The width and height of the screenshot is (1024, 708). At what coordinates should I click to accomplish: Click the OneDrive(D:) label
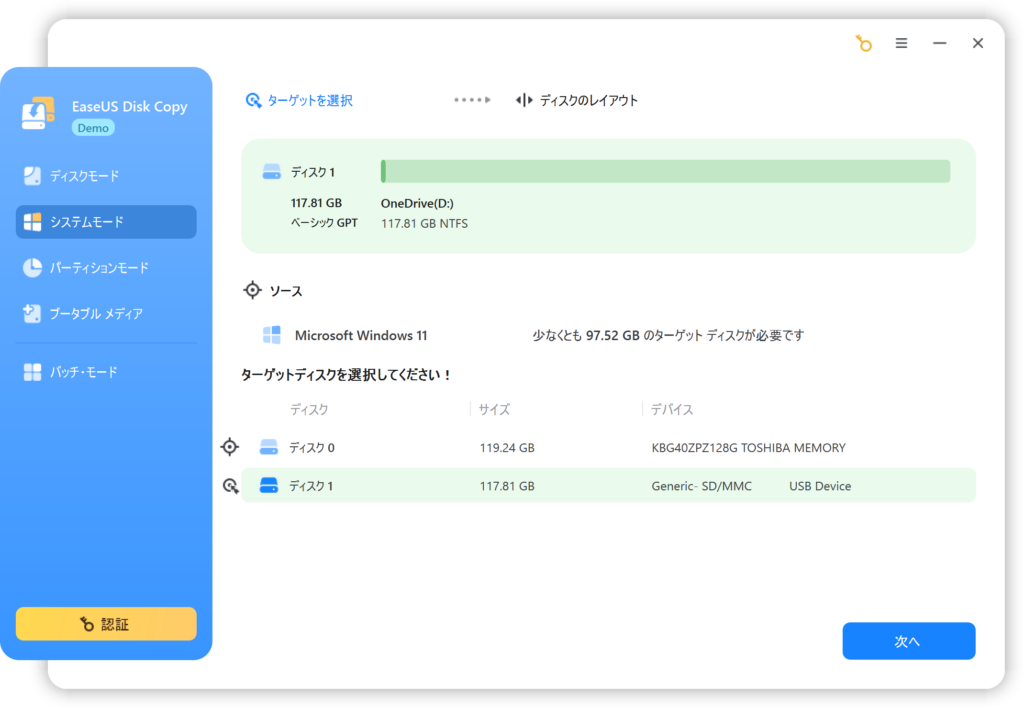pos(417,203)
